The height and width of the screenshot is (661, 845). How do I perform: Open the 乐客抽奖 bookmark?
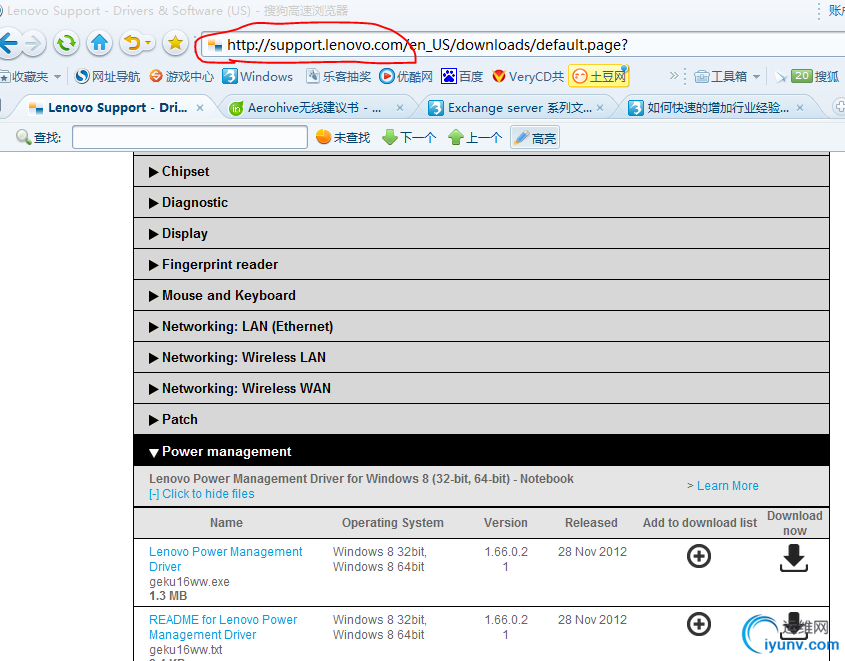tap(338, 76)
